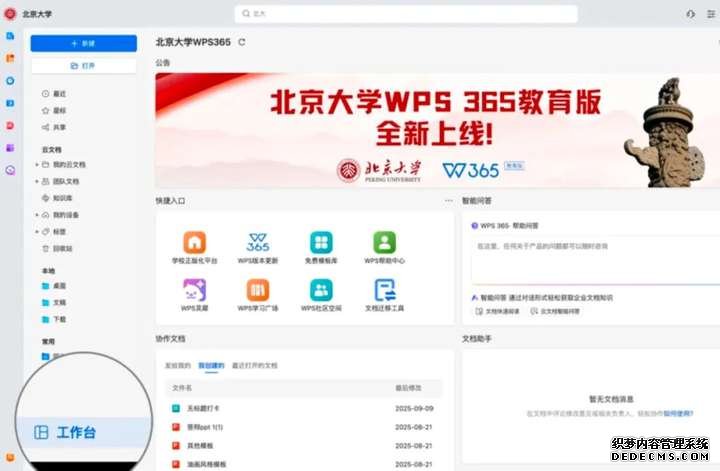Expand the 标签 tree arrow

(37, 232)
